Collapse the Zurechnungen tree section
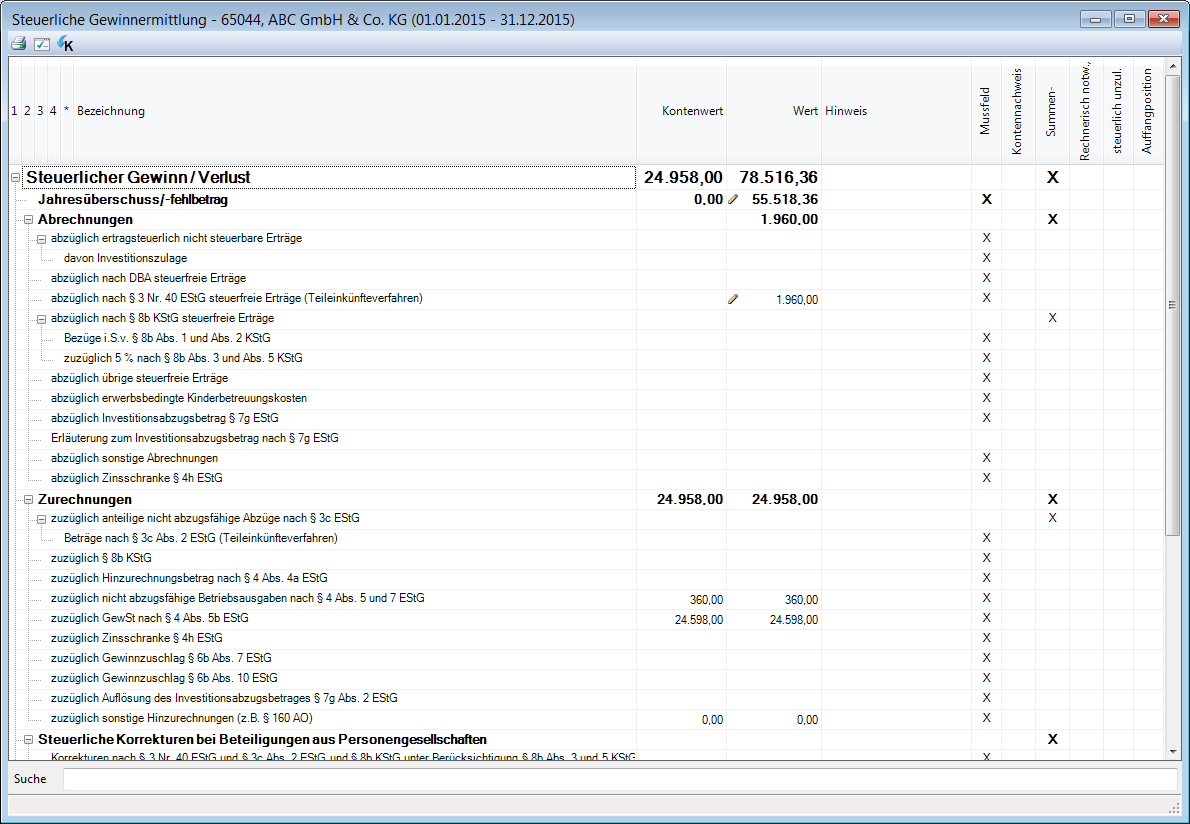1190x824 pixels. (x=29, y=499)
